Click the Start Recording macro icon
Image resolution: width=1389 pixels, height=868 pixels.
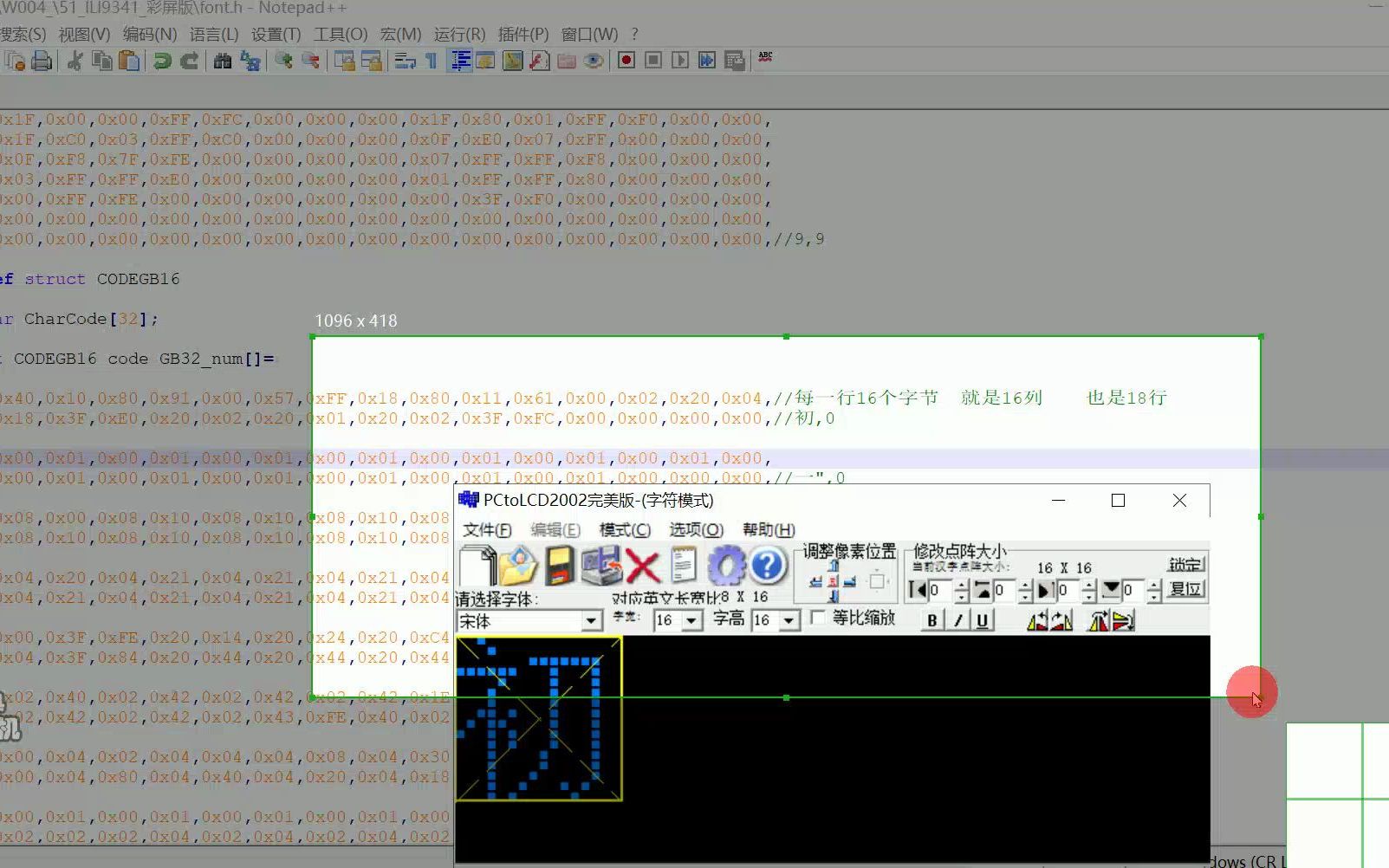pos(626,60)
